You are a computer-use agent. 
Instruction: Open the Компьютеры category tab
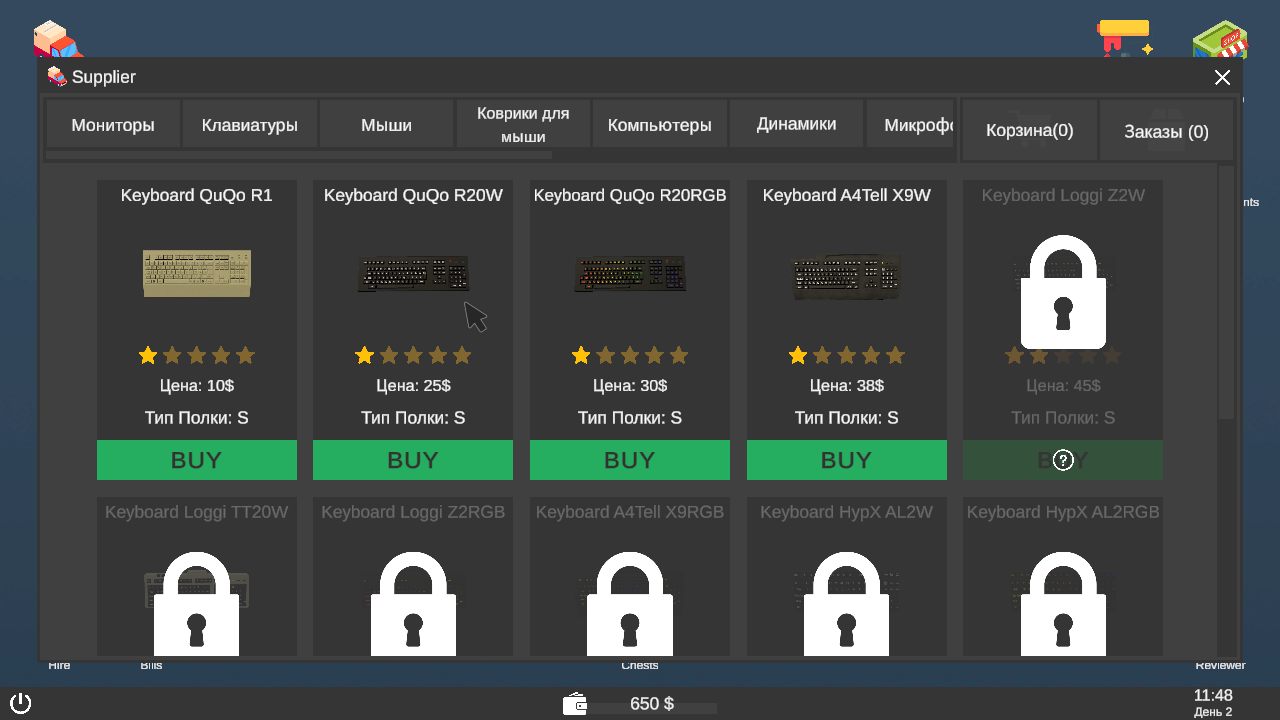(660, 123)
